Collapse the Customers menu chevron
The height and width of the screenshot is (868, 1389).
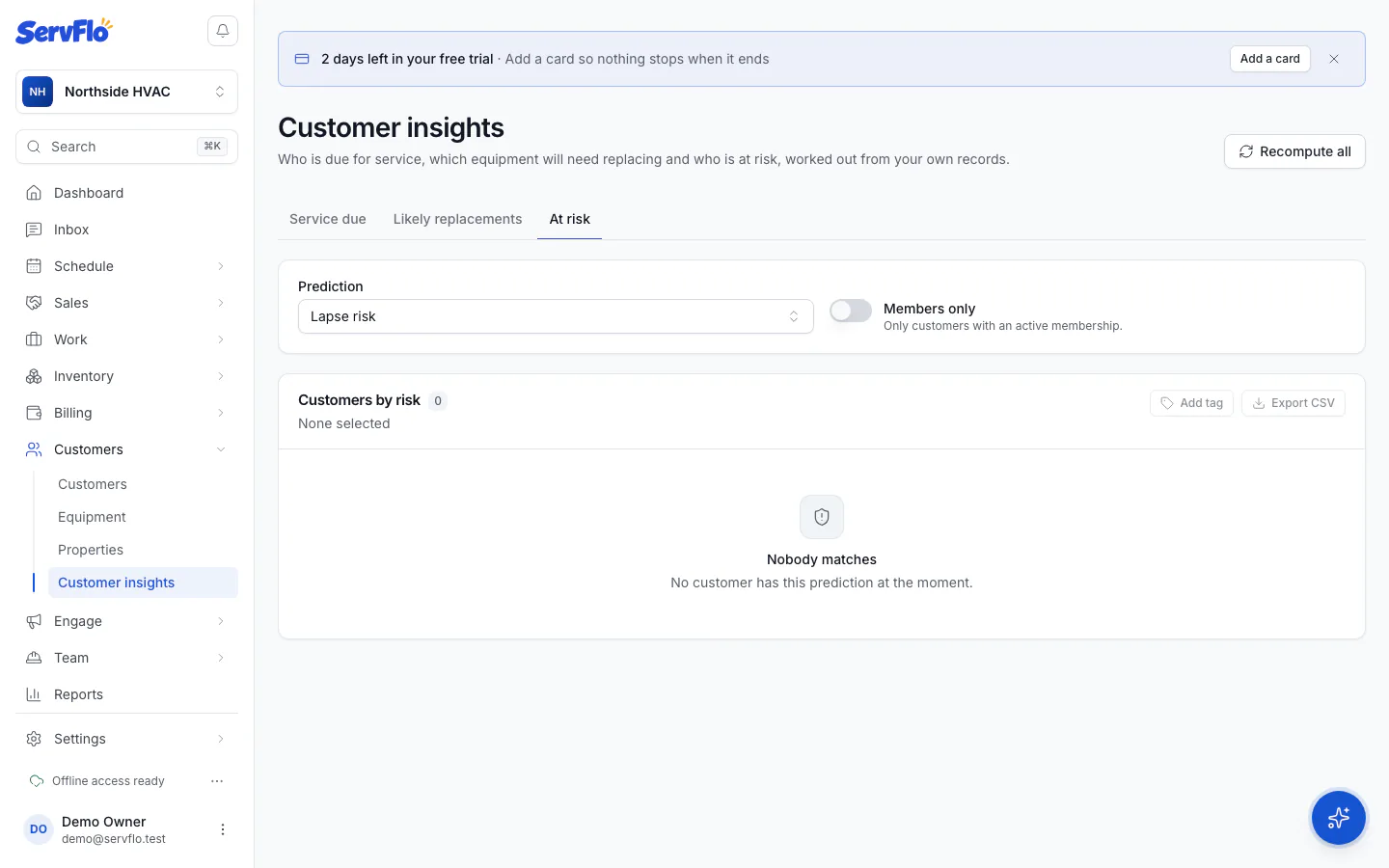click(221, 449)
